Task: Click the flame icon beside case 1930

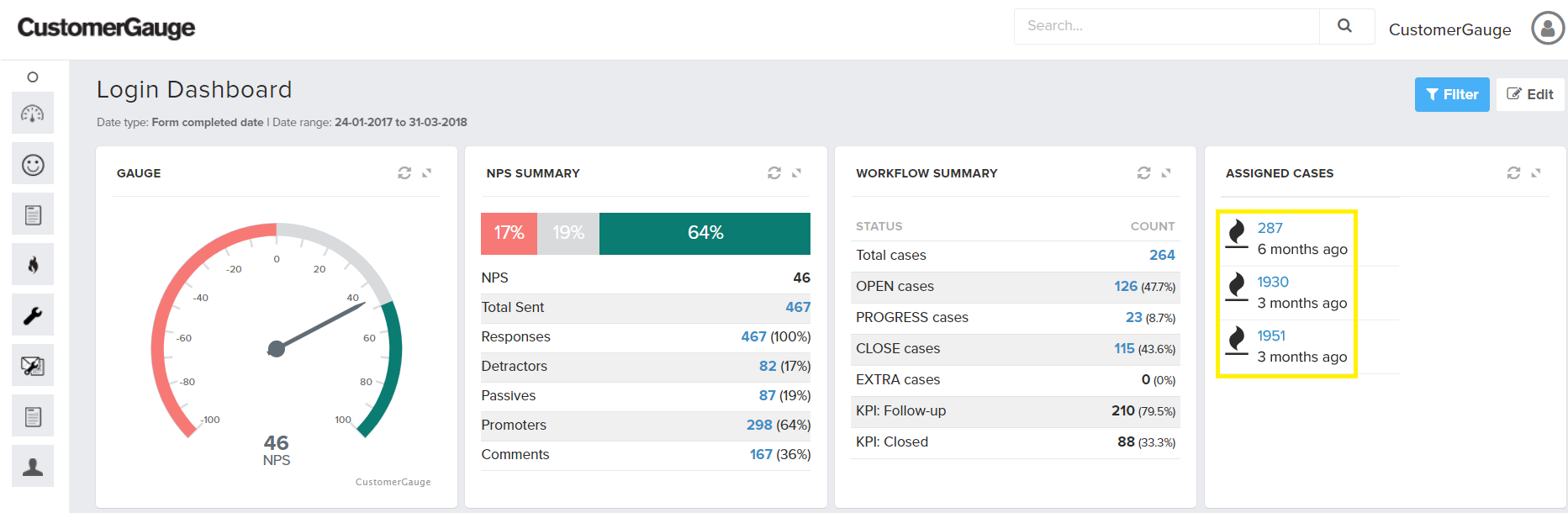Action: coord(1237,288)
